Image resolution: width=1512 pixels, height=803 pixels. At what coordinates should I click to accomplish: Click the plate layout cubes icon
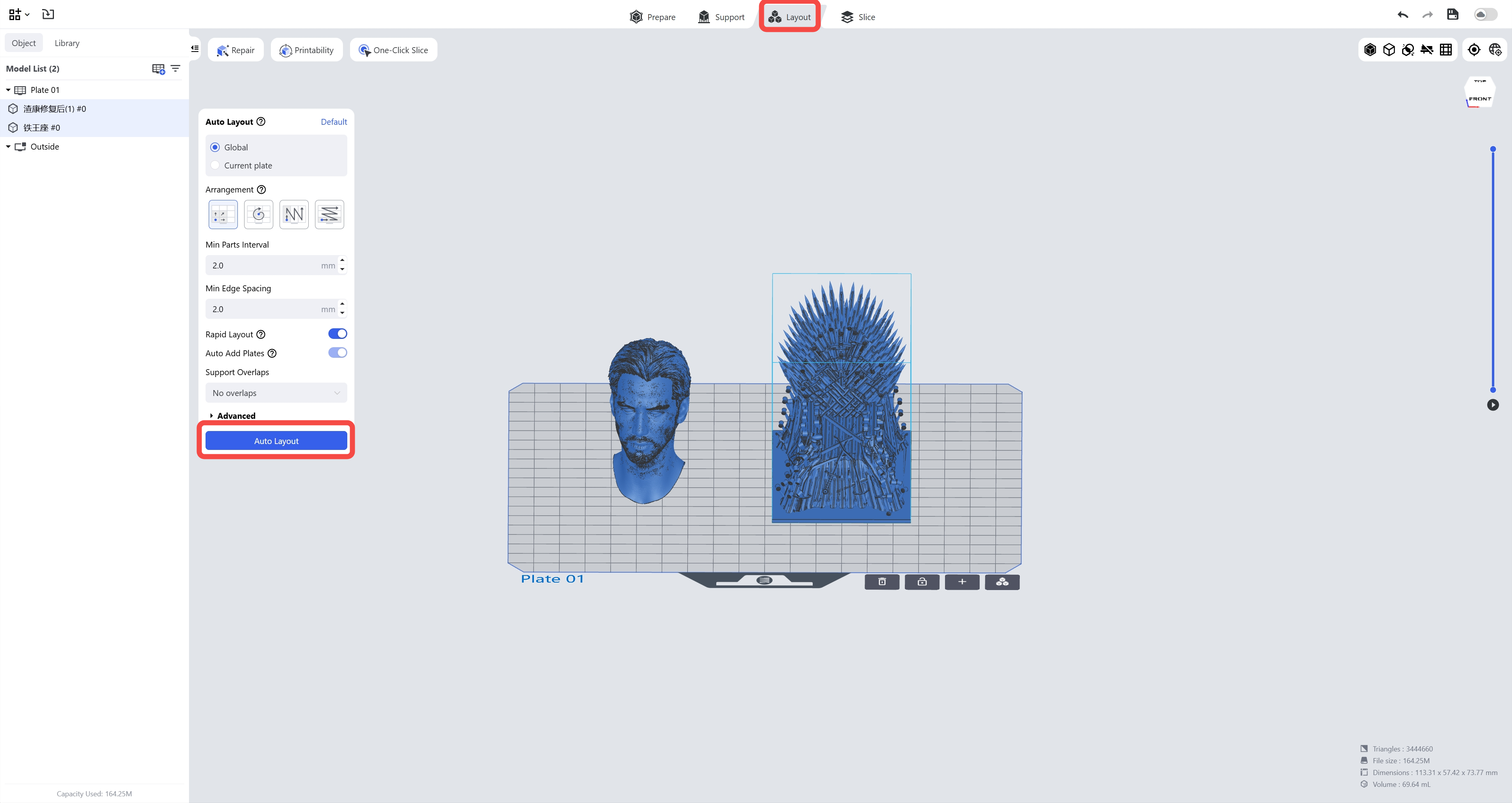[x=1002, y=582]
